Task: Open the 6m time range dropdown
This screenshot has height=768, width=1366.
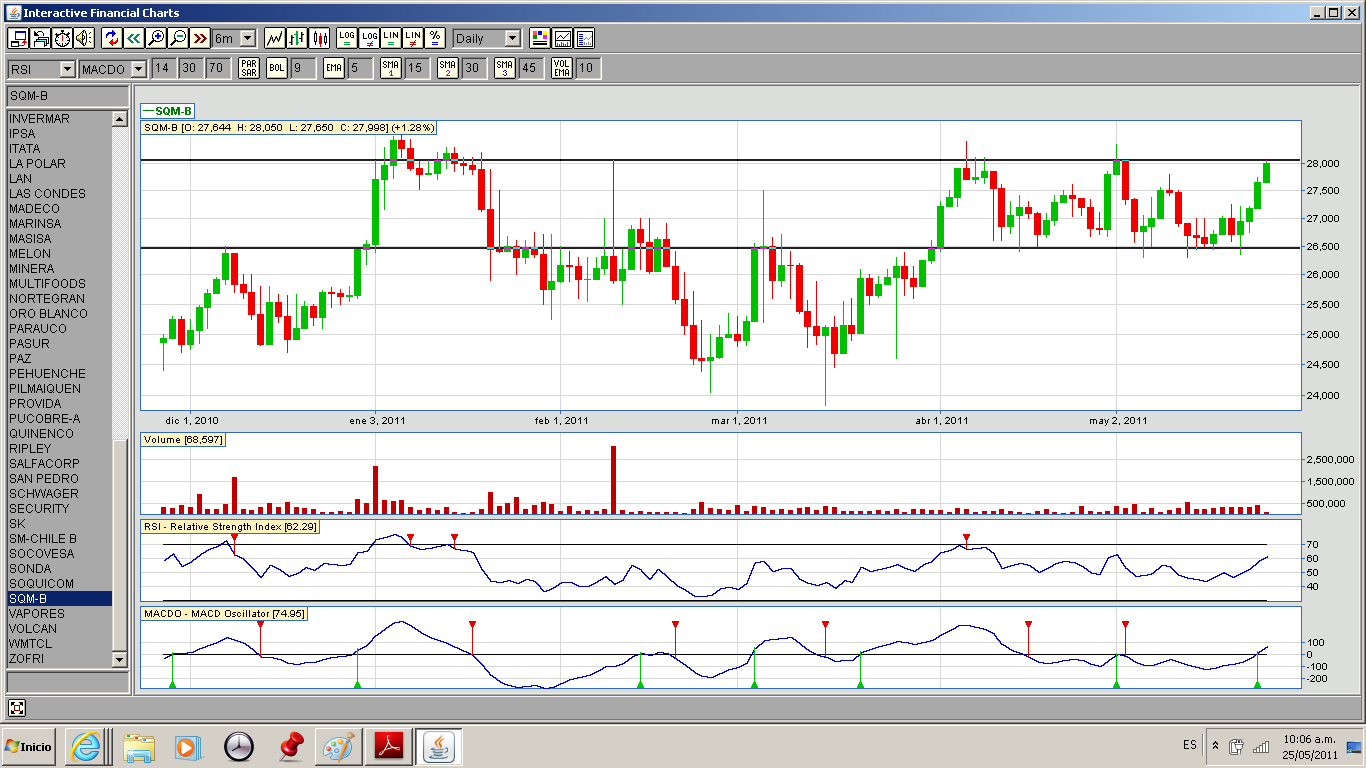Action: (x=247, y=38)
